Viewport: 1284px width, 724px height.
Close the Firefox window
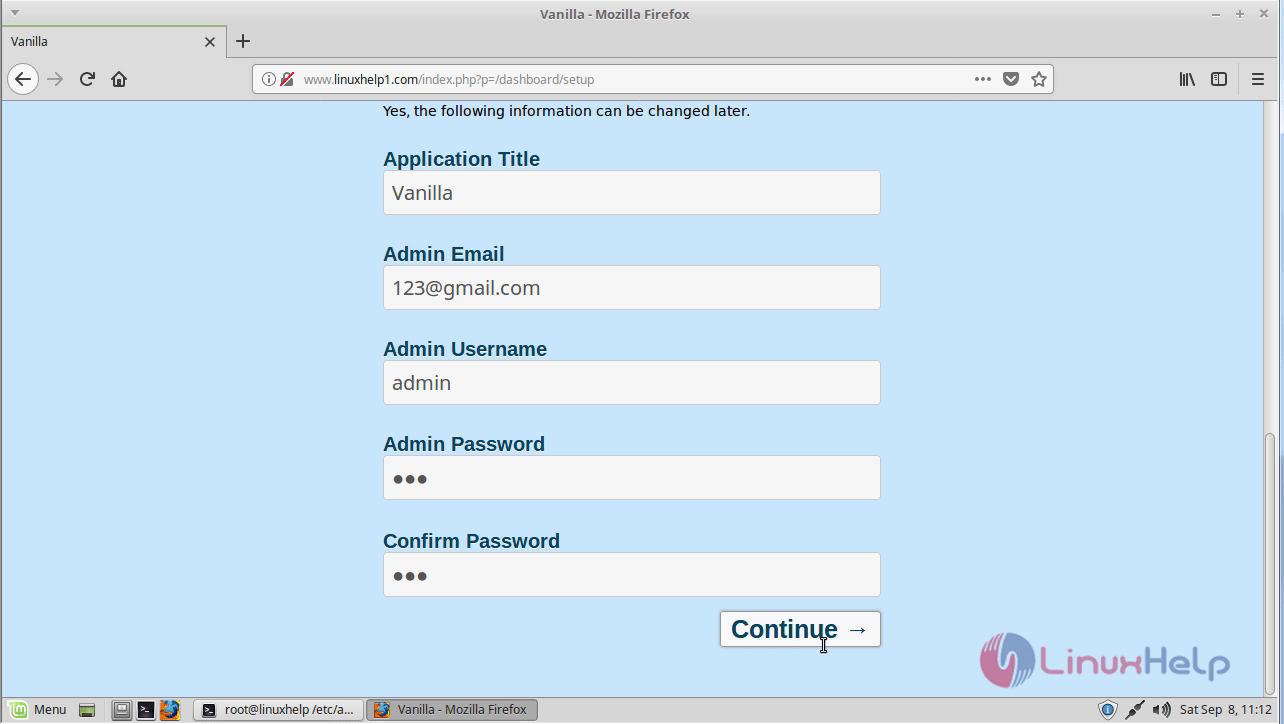(1264, 14)
